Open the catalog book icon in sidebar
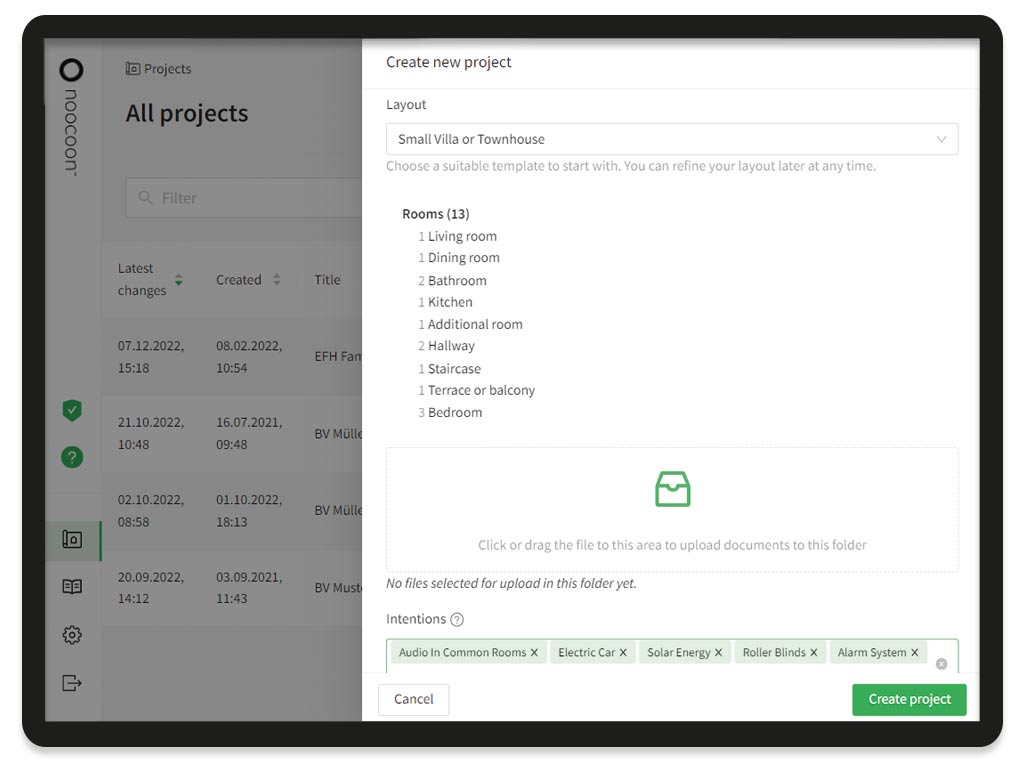 tap(72, 587)
